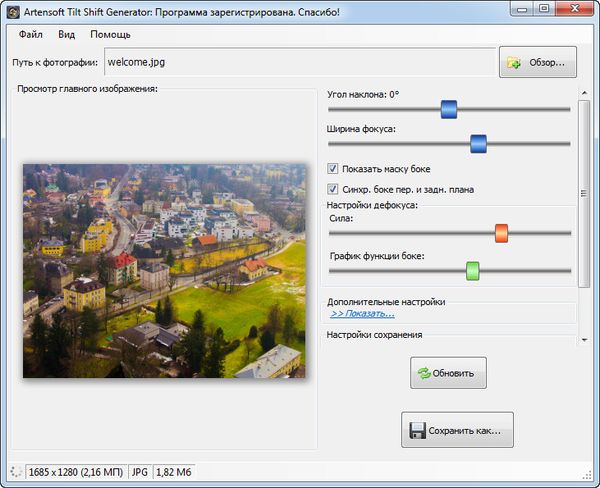Open the Файл menu

(x=30, y=34)
